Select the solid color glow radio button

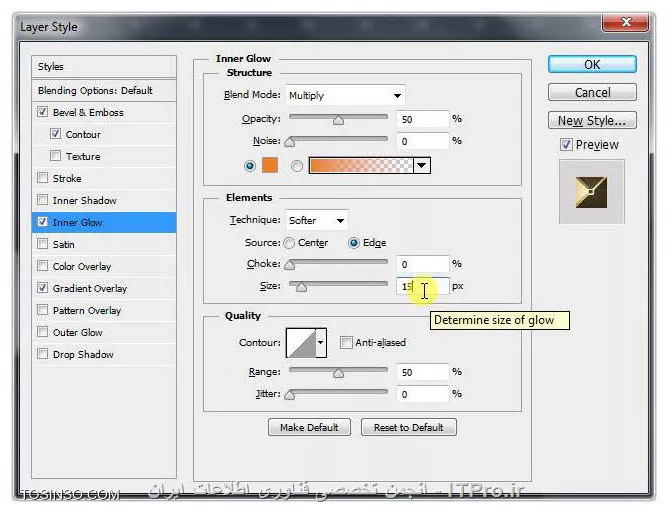tap(250, 166)
